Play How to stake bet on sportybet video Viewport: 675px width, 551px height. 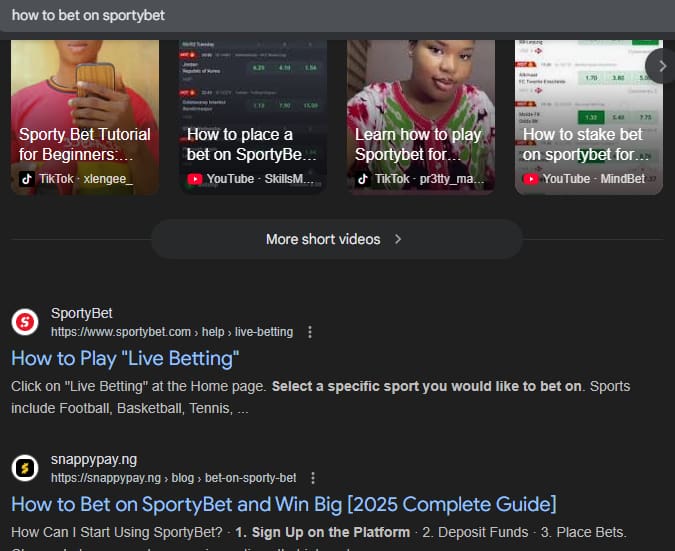coord(588,117)
